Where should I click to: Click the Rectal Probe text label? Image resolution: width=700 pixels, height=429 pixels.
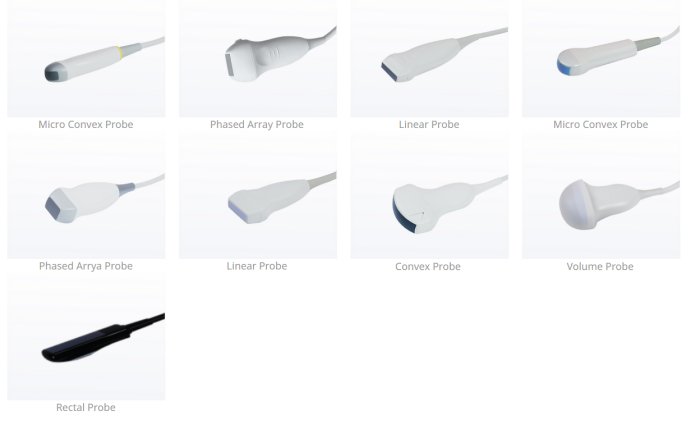click(x=86, y=408)
